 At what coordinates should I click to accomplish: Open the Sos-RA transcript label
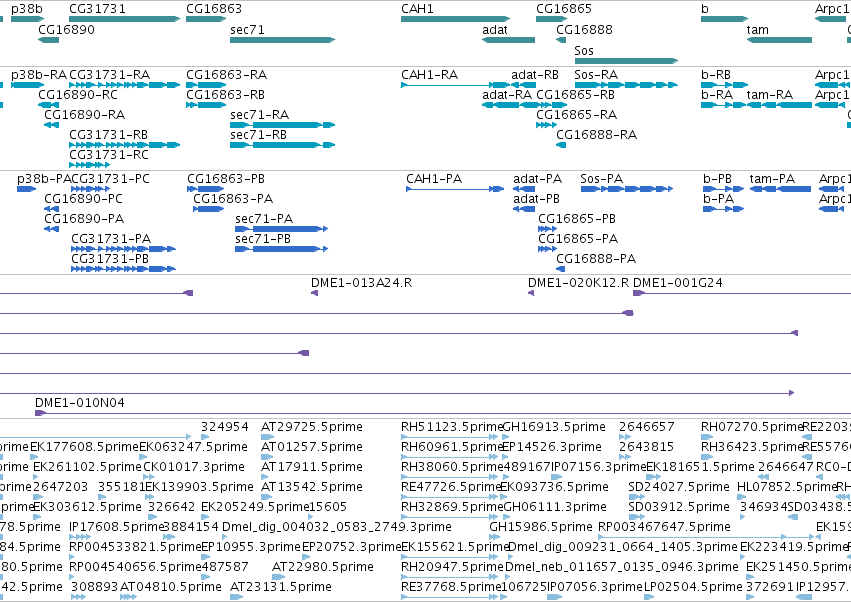click(596, 75)
